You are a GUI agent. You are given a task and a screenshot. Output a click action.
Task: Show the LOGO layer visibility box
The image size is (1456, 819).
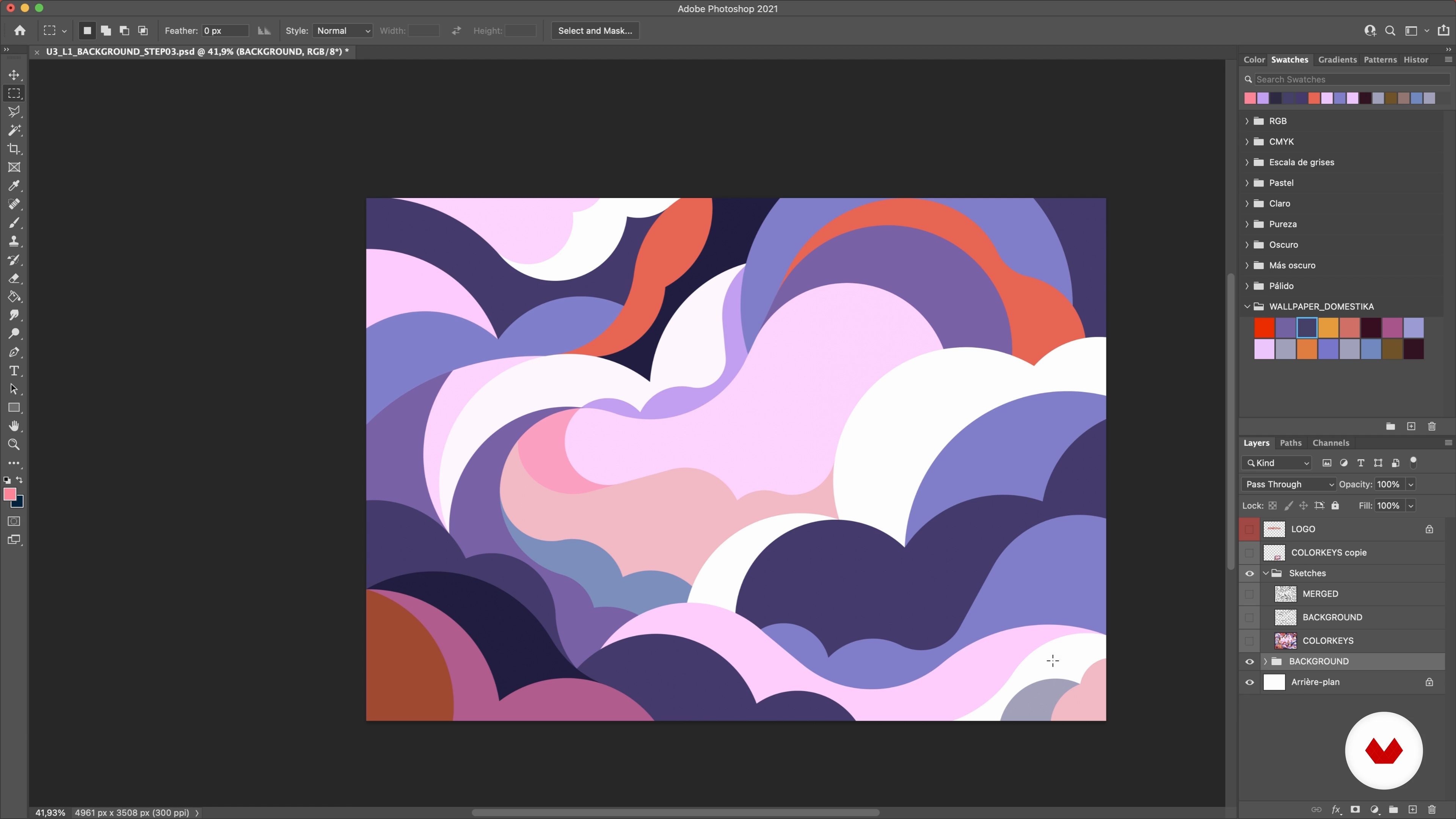tap(1249, 529)
